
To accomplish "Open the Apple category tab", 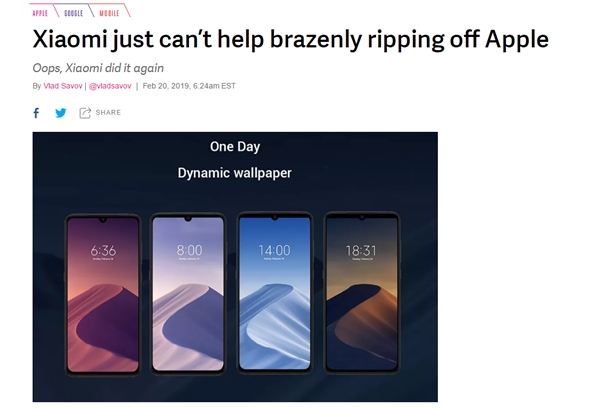I will (40, 13).
